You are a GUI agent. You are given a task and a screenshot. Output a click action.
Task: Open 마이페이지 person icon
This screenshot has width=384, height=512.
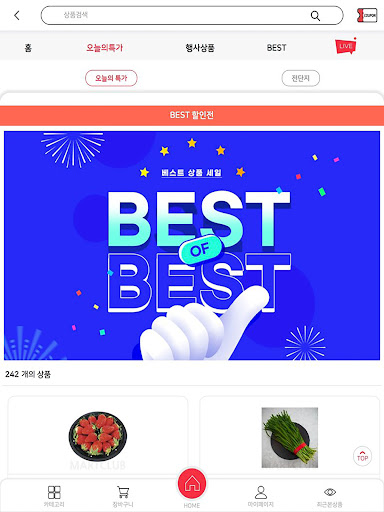pos(261,492)
